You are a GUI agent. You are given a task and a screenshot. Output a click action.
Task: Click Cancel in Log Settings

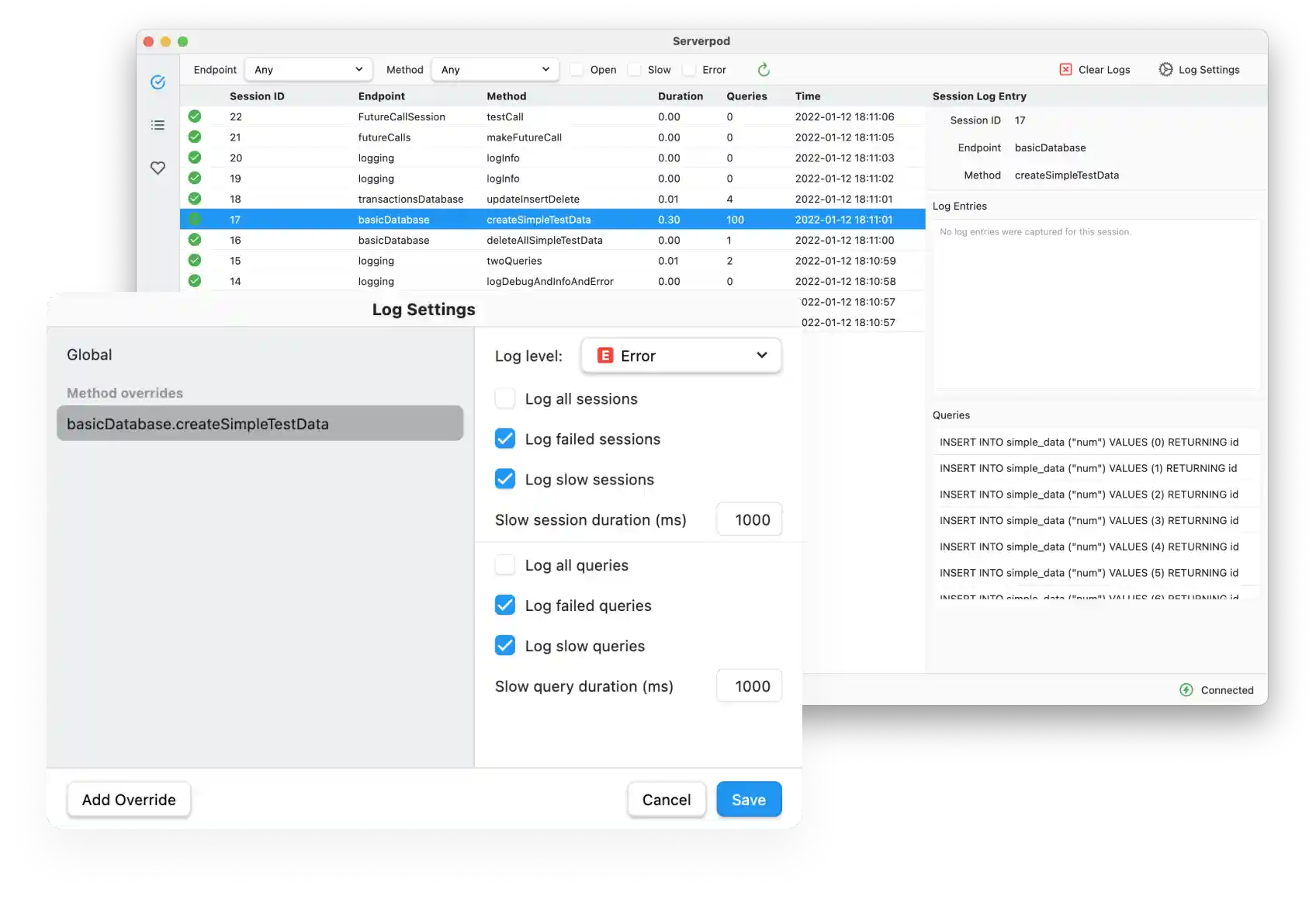pyautogui.click(x=667, y=800)
